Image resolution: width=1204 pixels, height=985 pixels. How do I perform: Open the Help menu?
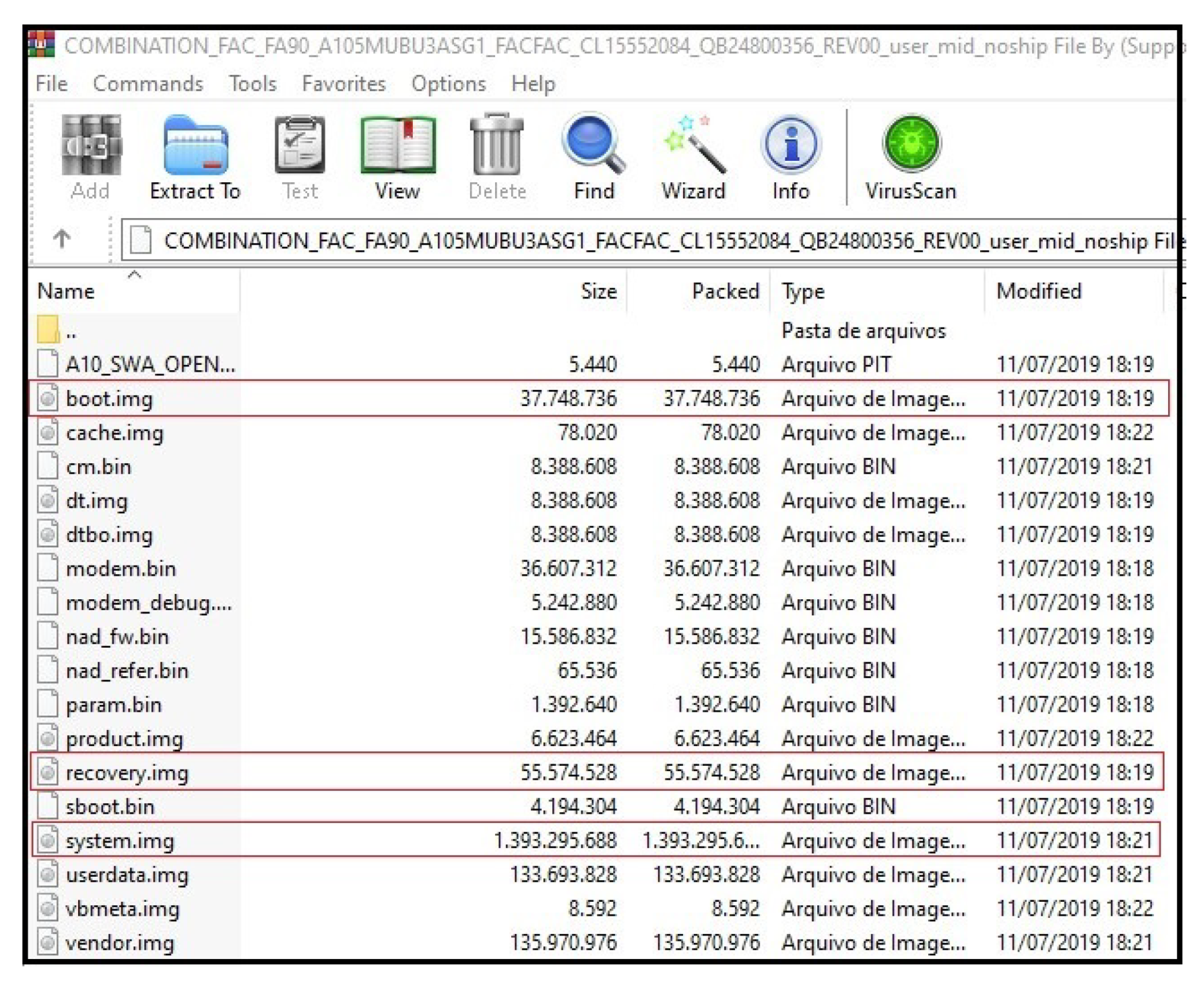click(x=533, y=84)
